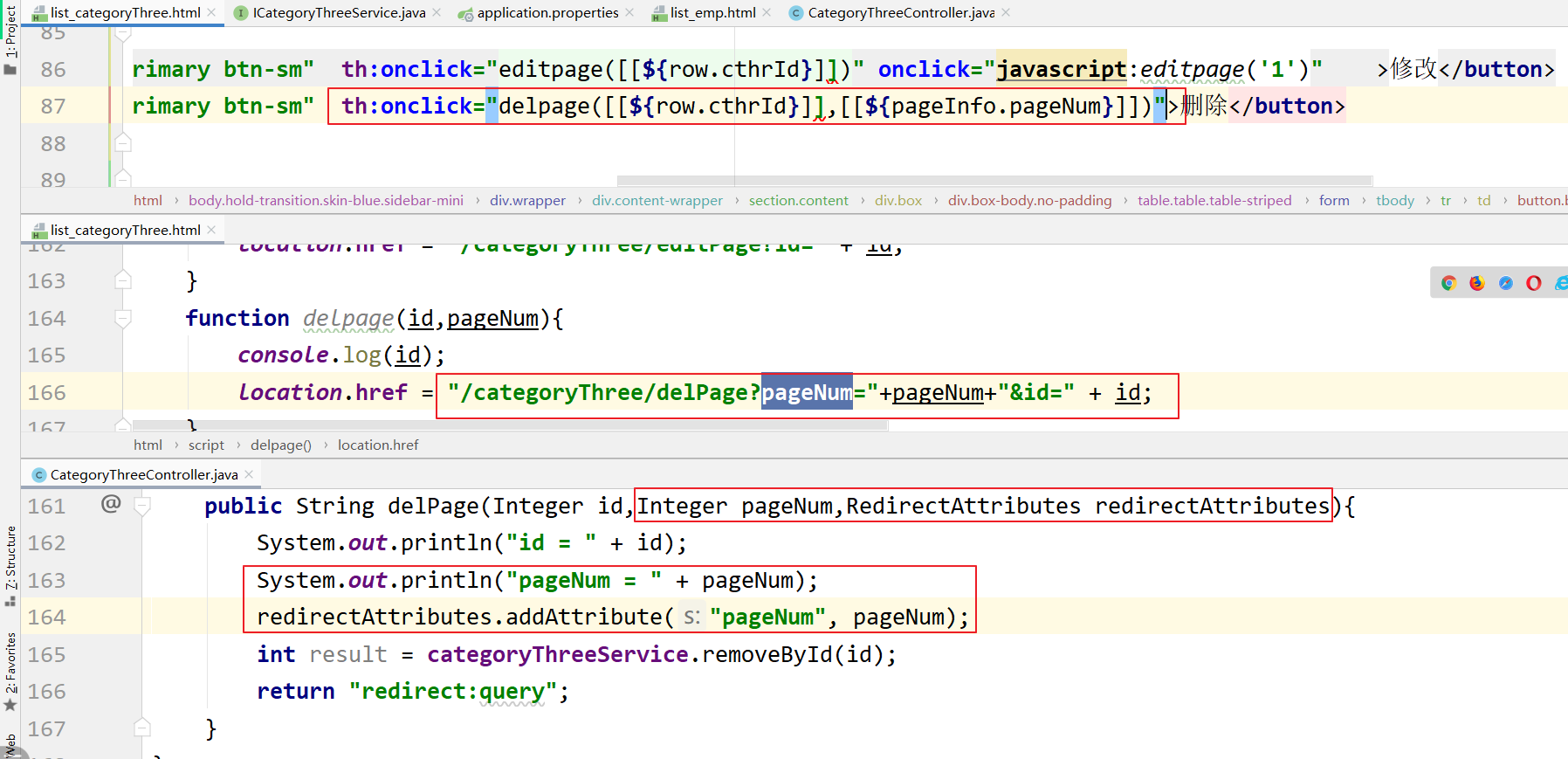
Task: Click the @ gutter icon on line 161
Action: [111, 503]
